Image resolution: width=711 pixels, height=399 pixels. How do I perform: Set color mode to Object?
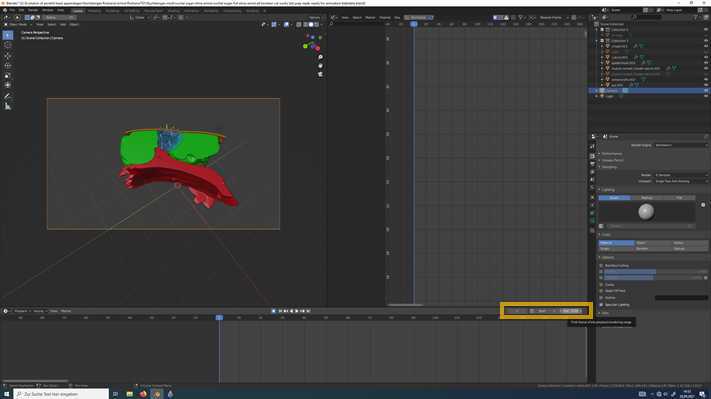(653, 243)
